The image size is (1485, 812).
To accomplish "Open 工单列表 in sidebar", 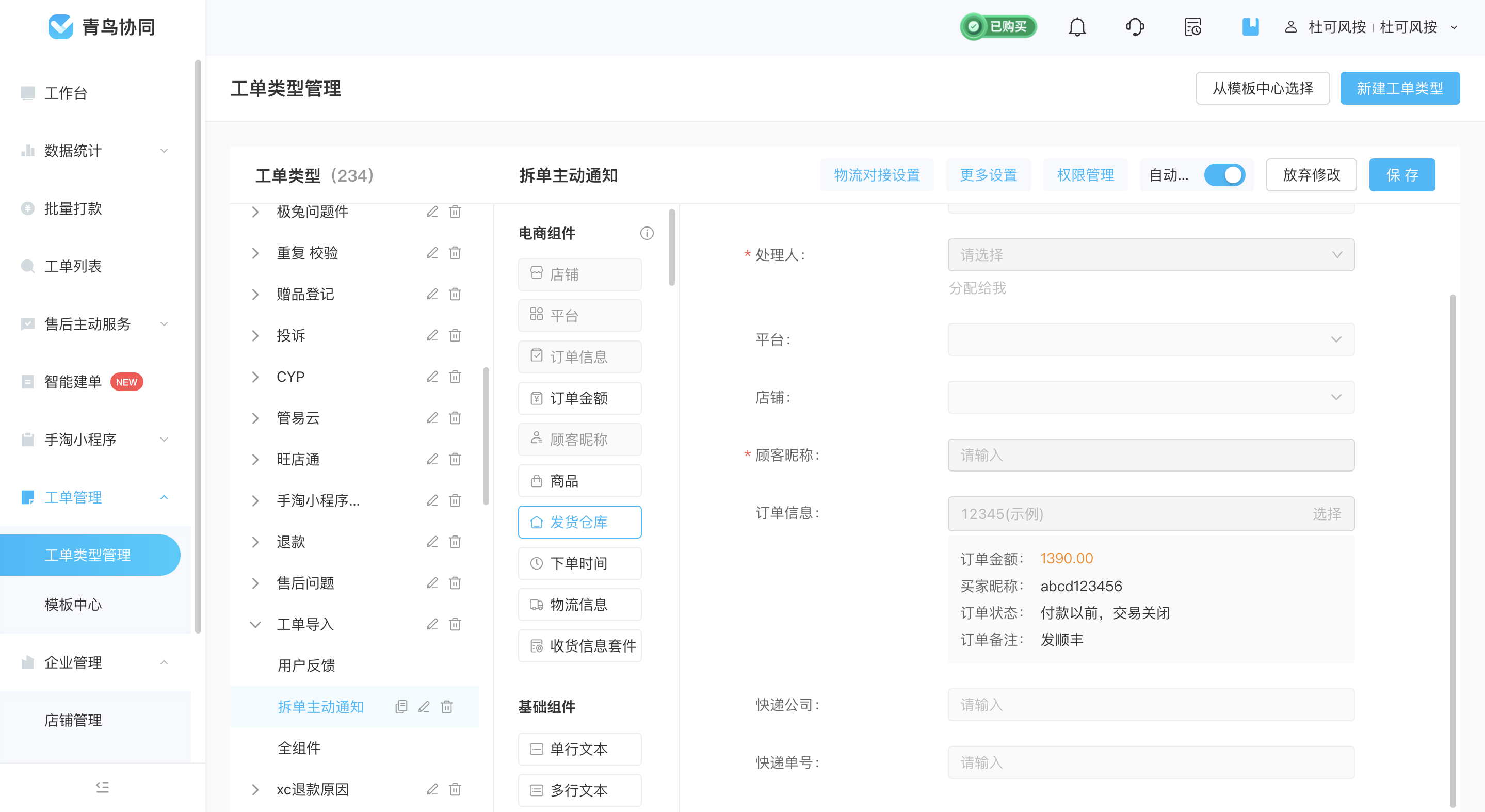I will (73, 266).
